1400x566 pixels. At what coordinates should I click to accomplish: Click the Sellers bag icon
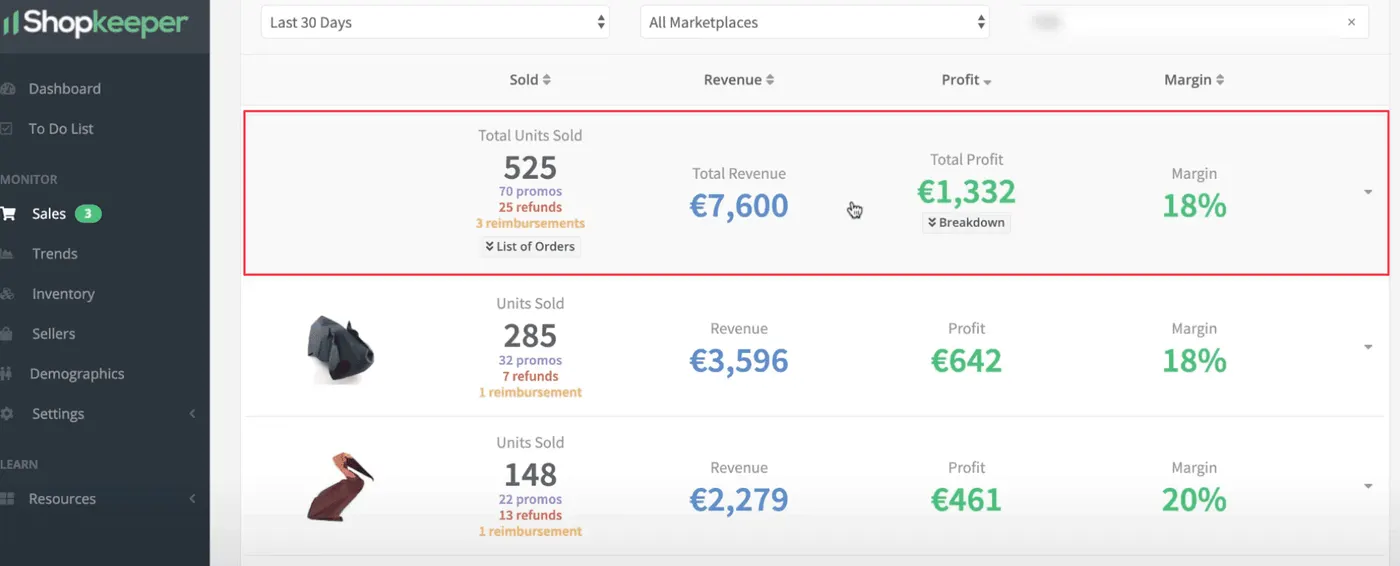tap(7, 334)
